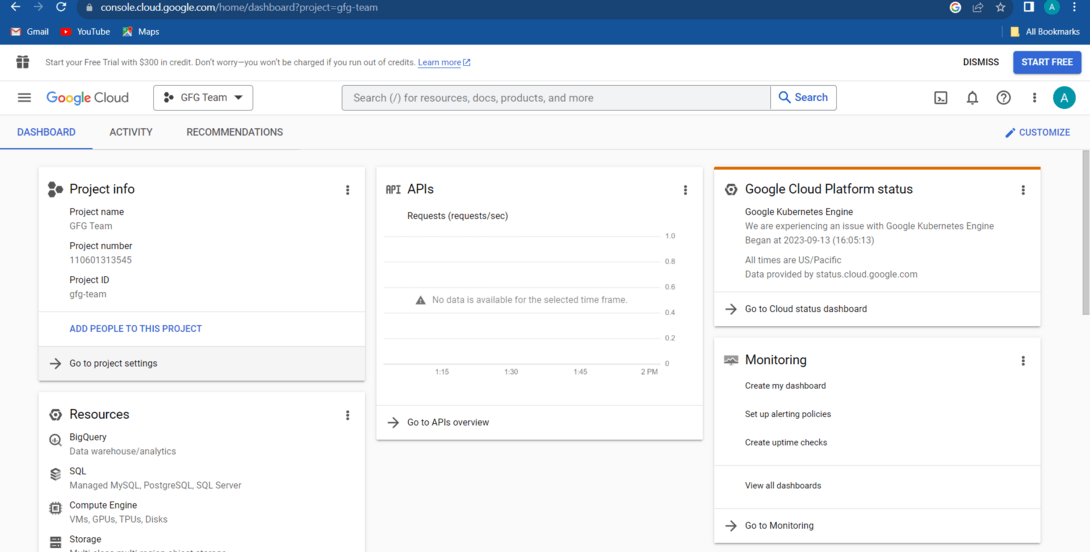Image resolution: width=1090 pixels, height=552 pixels.
Task: Open the help question mark menu
Action: tap(1003, 98)
